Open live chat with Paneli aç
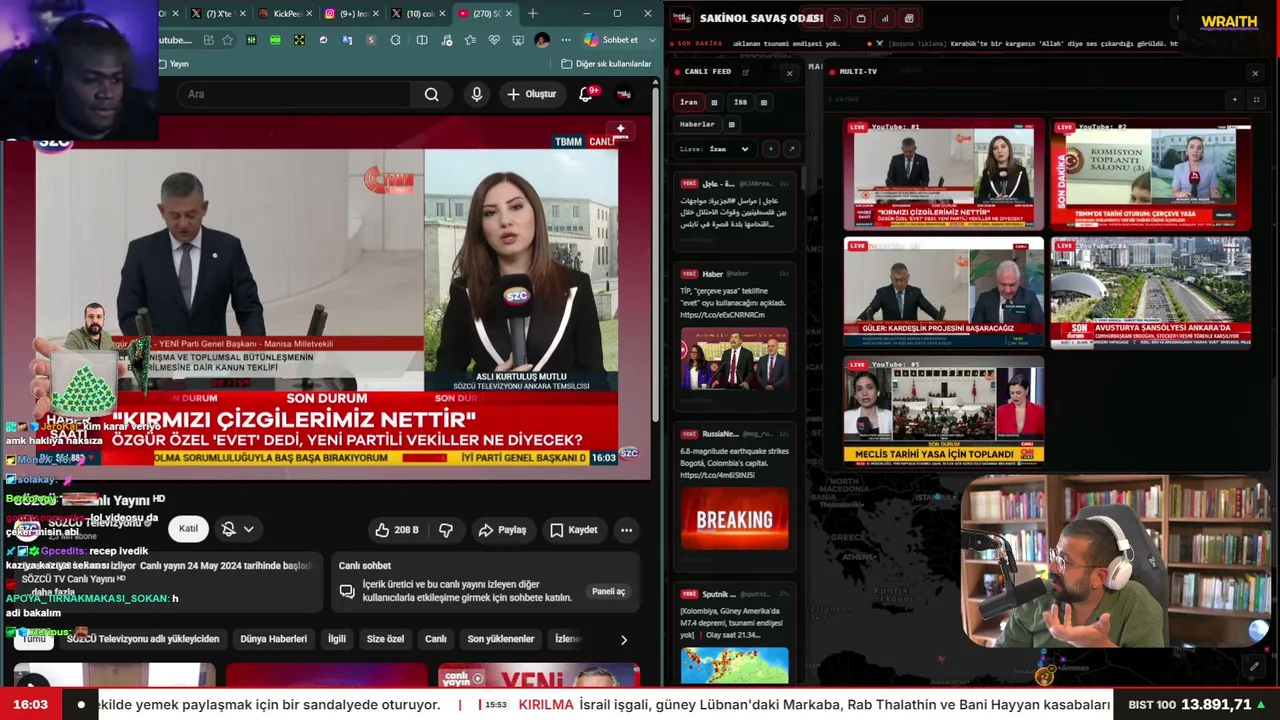 coord(608,591)
